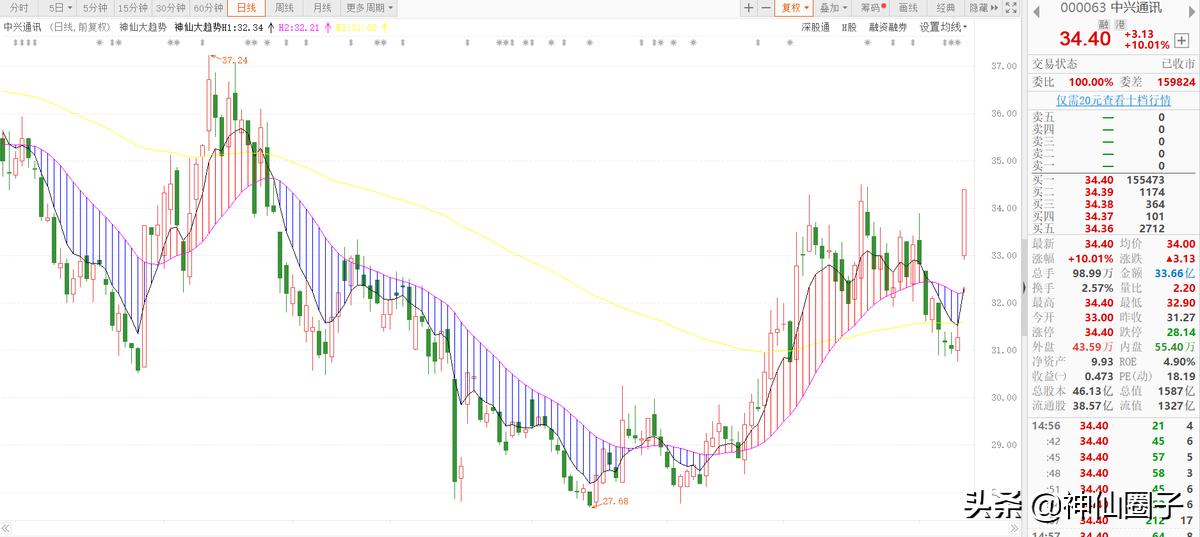This screenshot has height=537, width=1200.
Task: Click the plus zoom-in chart icon
Action: tap(749, 8)
